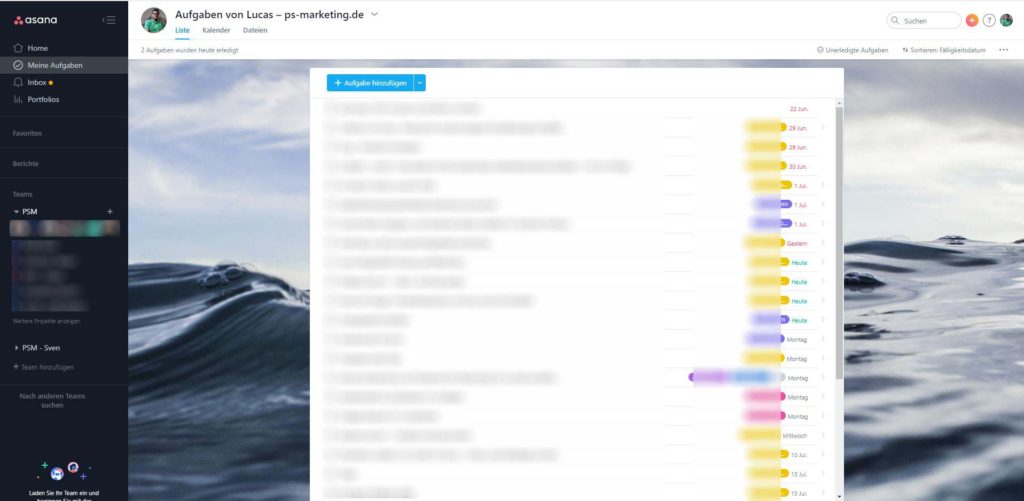
Task: Open Portfolios from the sidebar
Action: pos(43,99)
